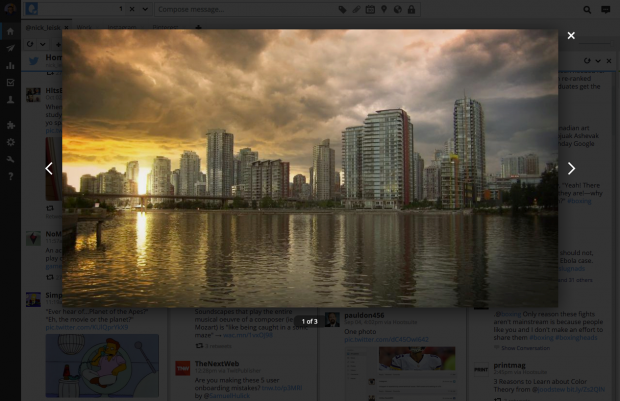
Task: Click the user avatar at top-left corner
Action: [x=9, y=9]
